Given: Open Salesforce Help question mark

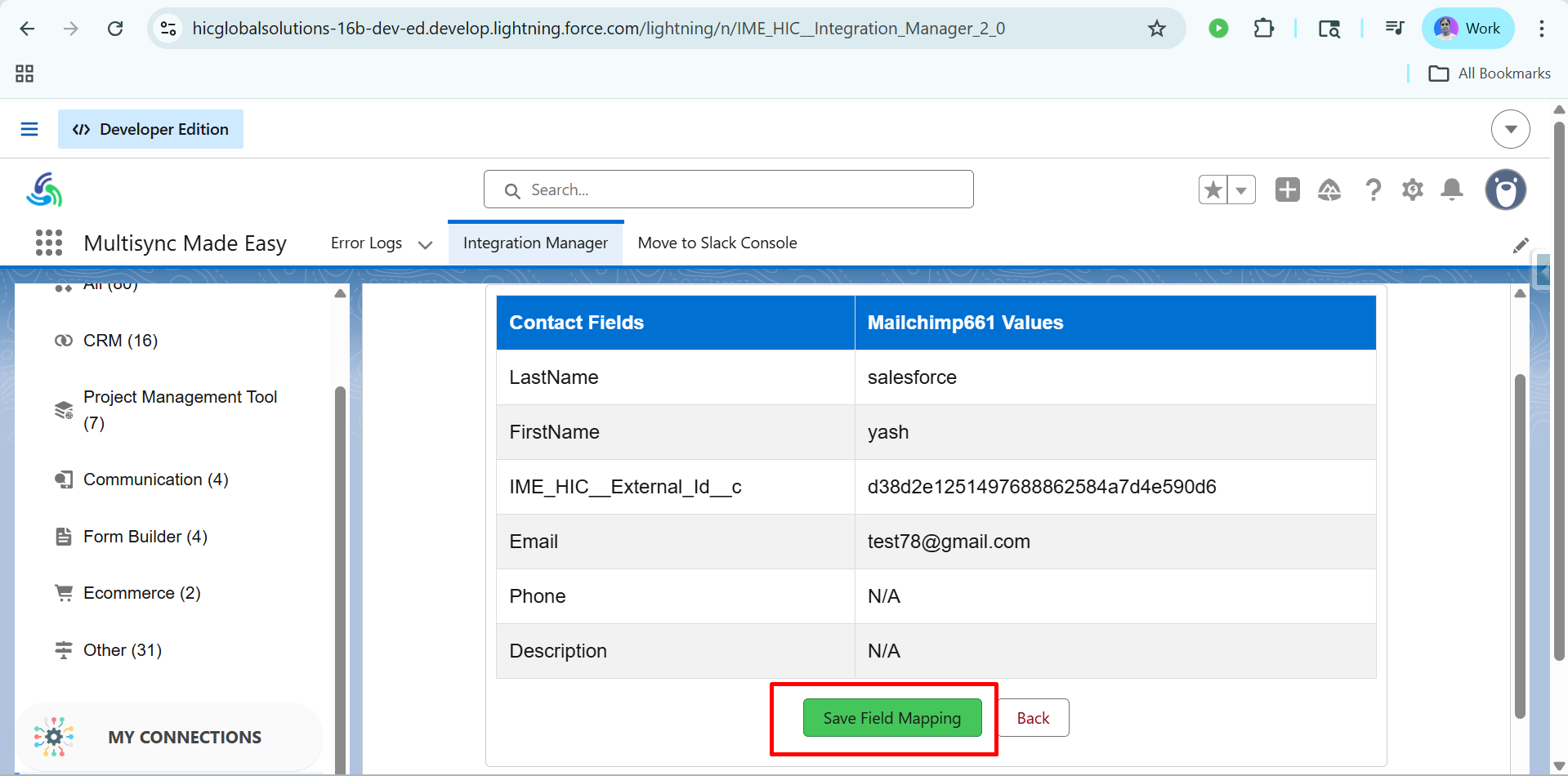Looking at the screenshot, I should click(1374, 190).
